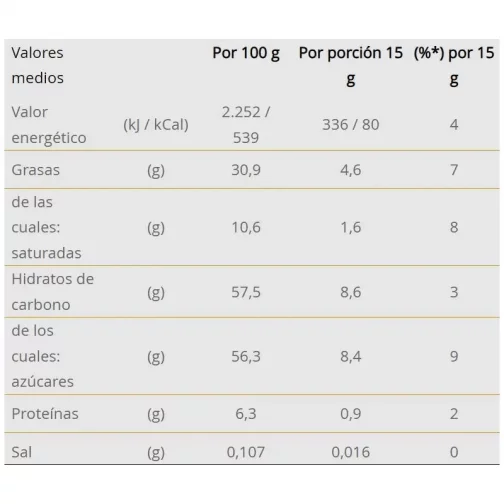Viewport: 504px width, 504px height.
Task: Select the 'Sal' row label
Action: coord(22,452)
